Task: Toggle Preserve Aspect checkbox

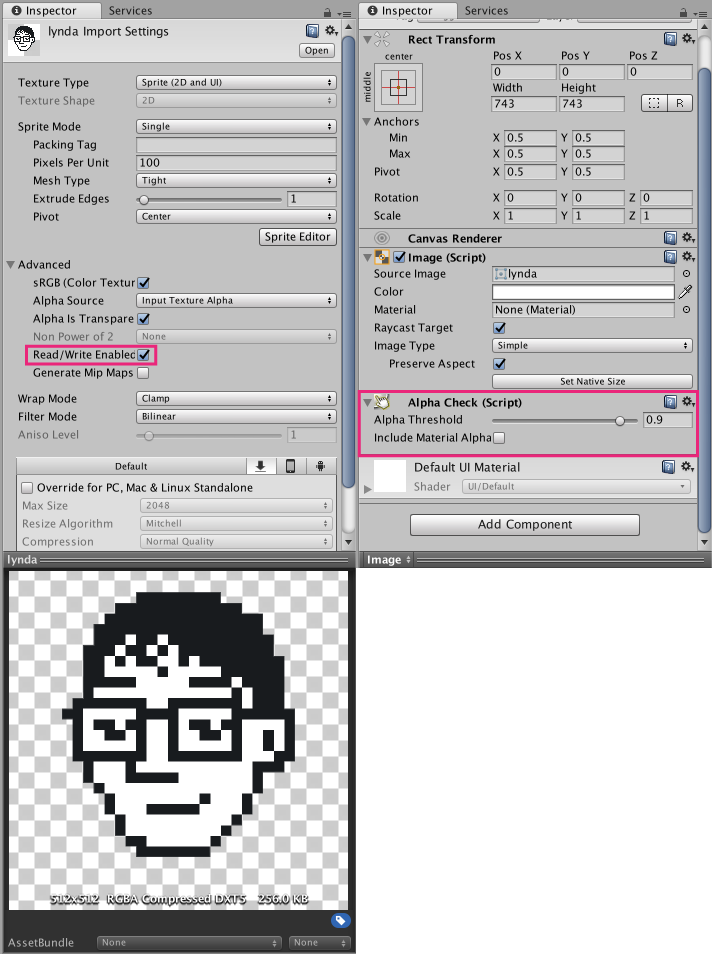Action: click(500, 364)
